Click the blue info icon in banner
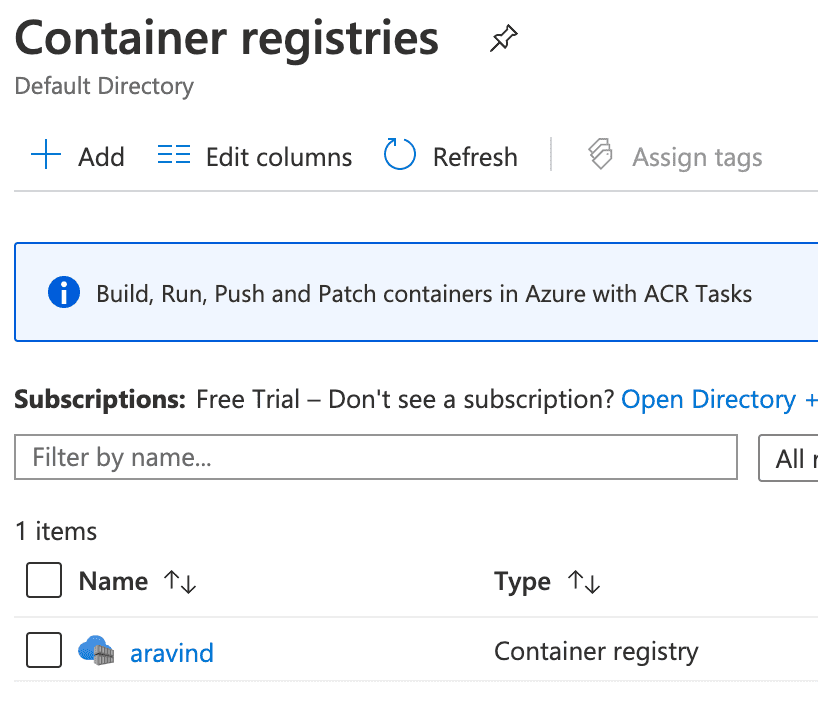 click(x=64, y=293)
